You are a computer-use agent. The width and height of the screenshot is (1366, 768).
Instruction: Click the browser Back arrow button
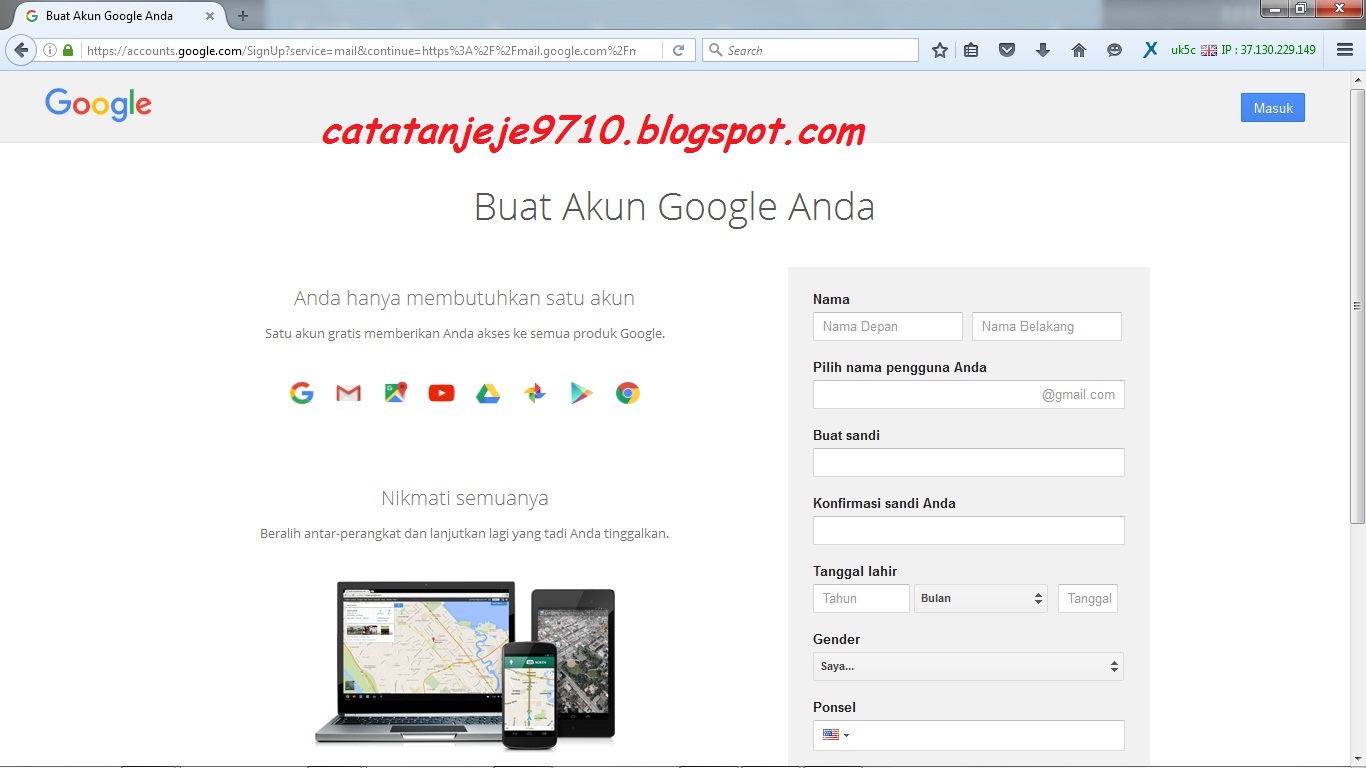21,50
